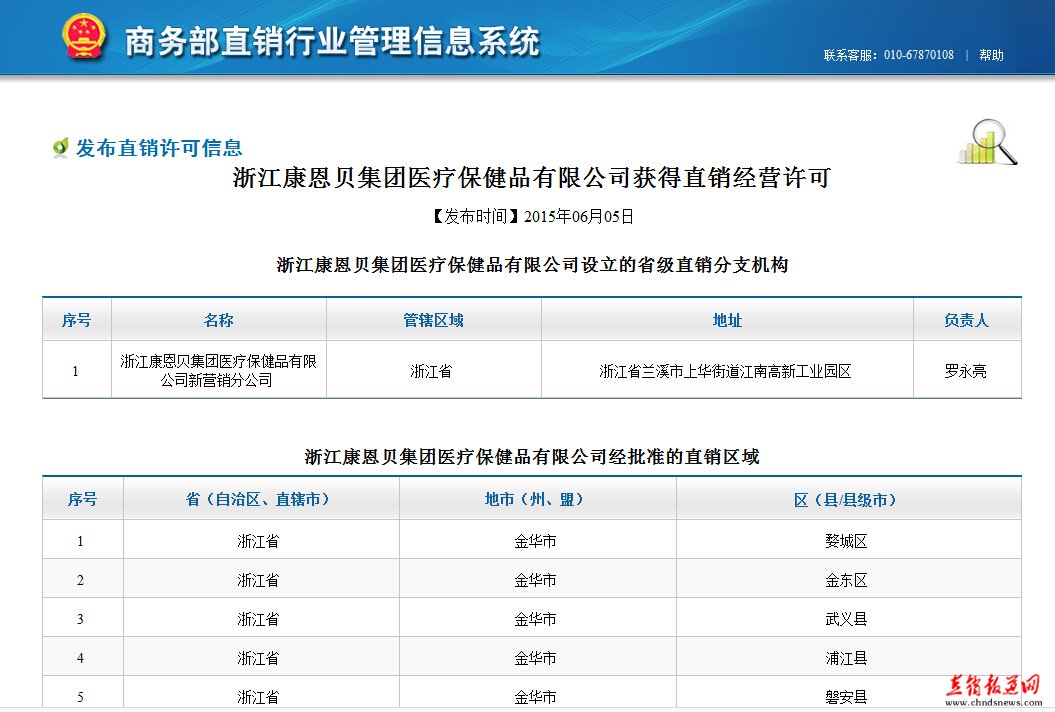Click the 发布直销许可信息 section heading
Image resolution: width=1055 pixels, height=712 pixels.
pos(159,147)
